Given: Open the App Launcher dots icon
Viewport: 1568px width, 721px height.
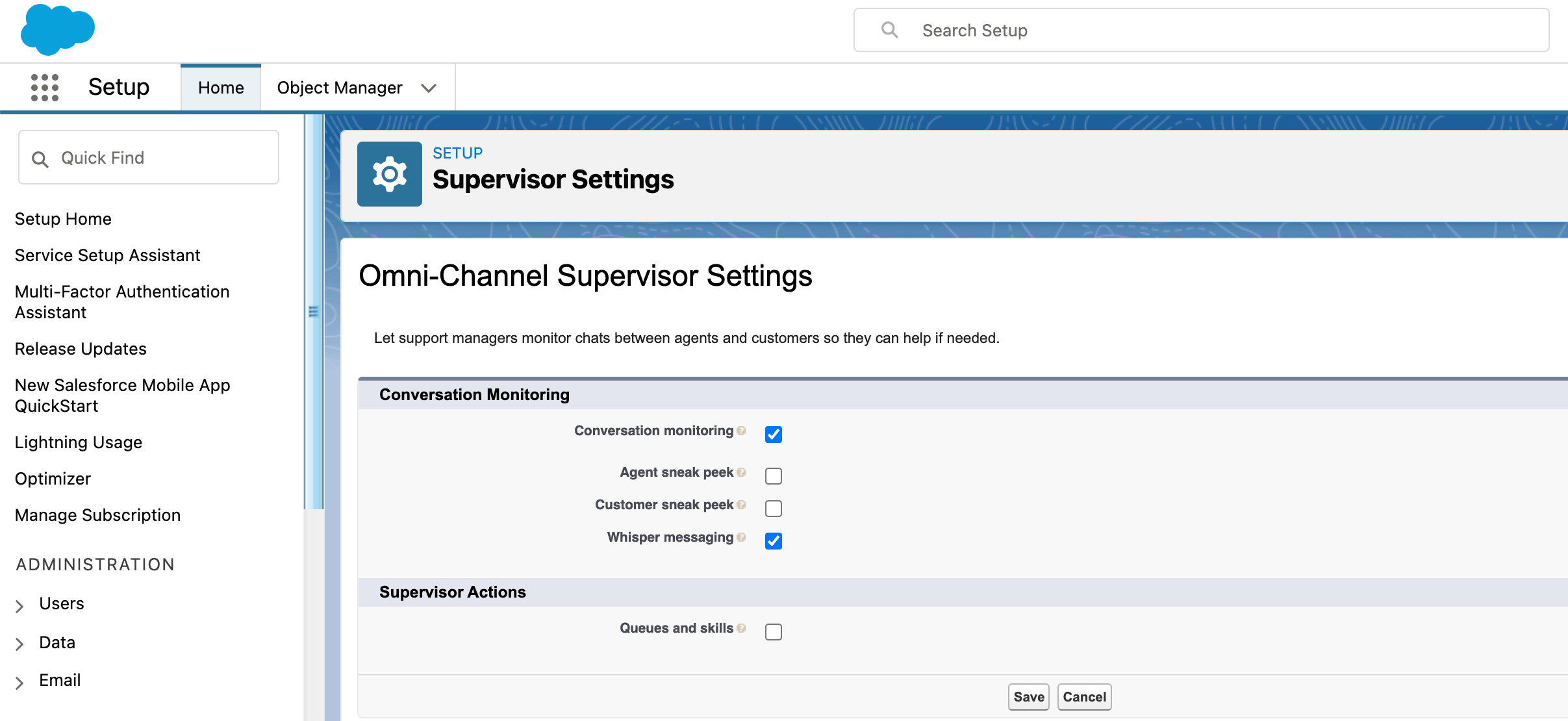Looking at the screenshot, I should 45,88.
